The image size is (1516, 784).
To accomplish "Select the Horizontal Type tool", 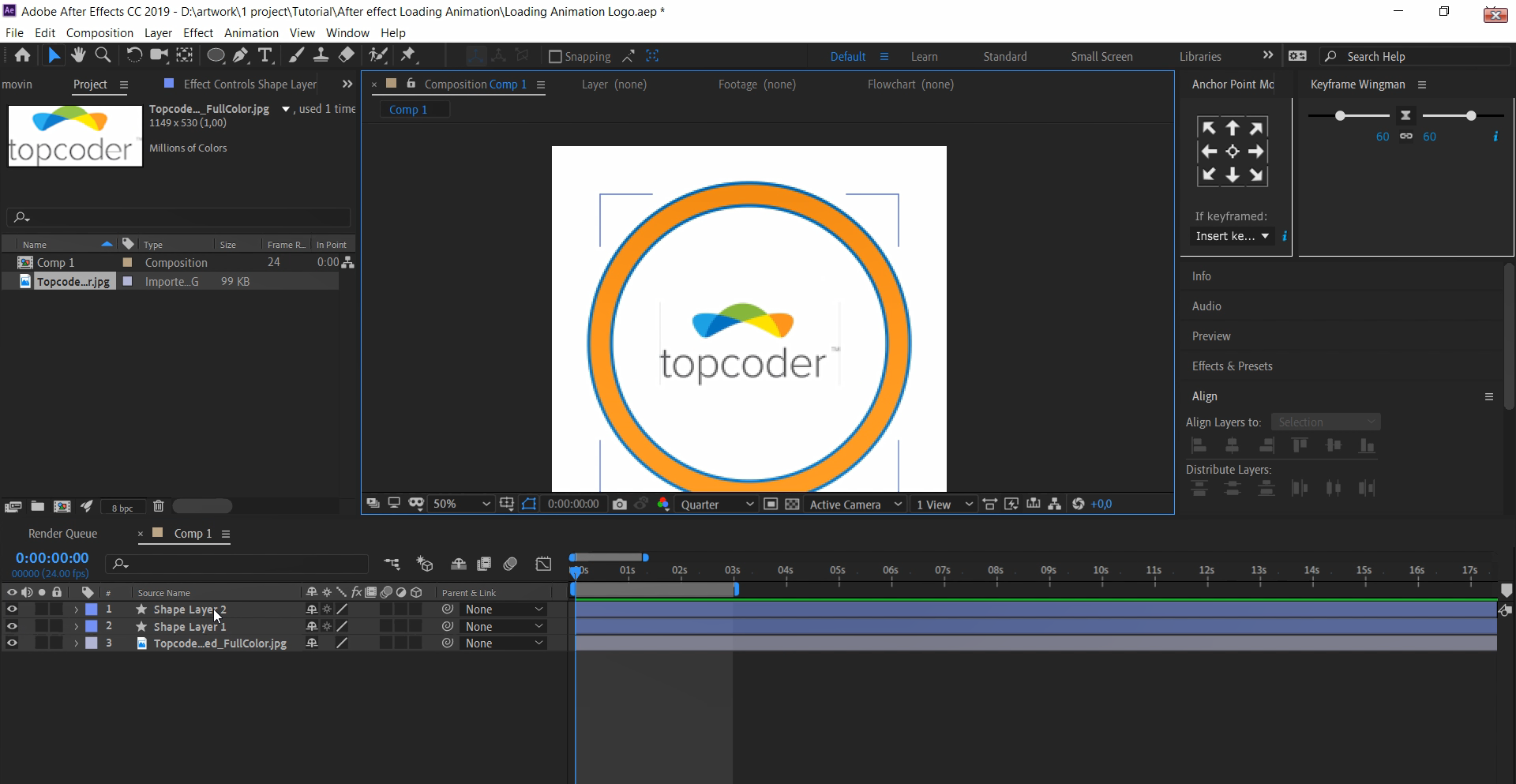I will point(265,55).
